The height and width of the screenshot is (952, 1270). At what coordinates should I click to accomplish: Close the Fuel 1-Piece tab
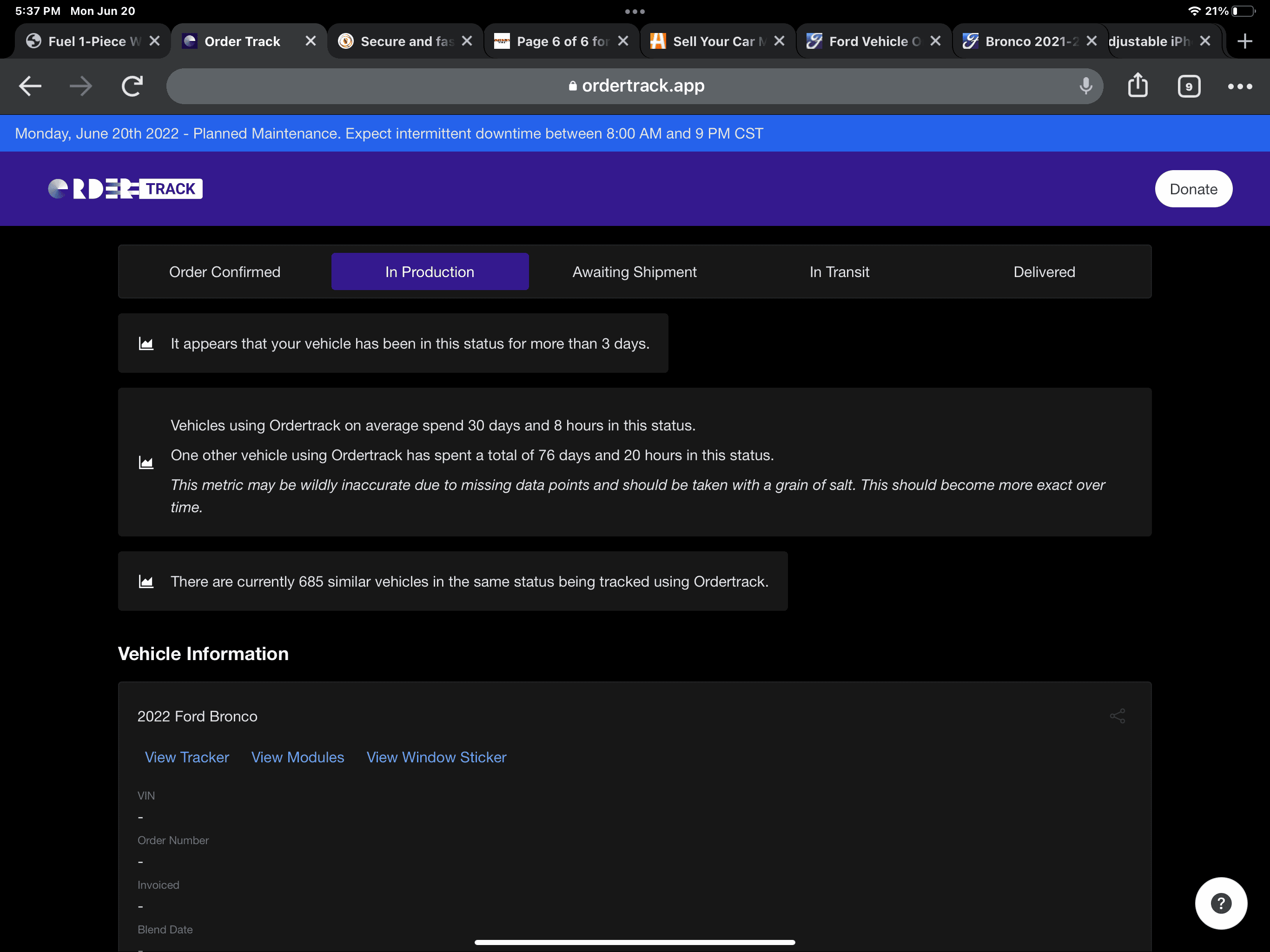coord(154,41)
